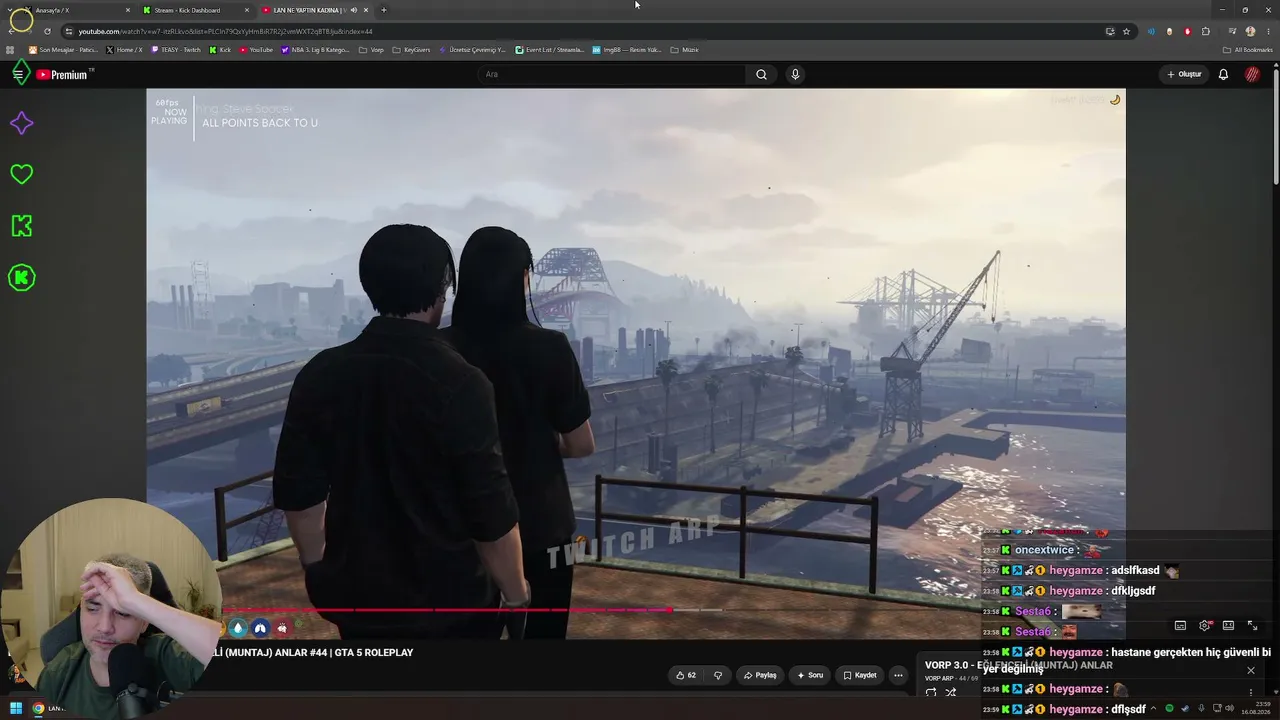The height and width of the screenshot is (720, 1280).
Task: Open the ImgBB bookmark
Action: click(627, 50)
